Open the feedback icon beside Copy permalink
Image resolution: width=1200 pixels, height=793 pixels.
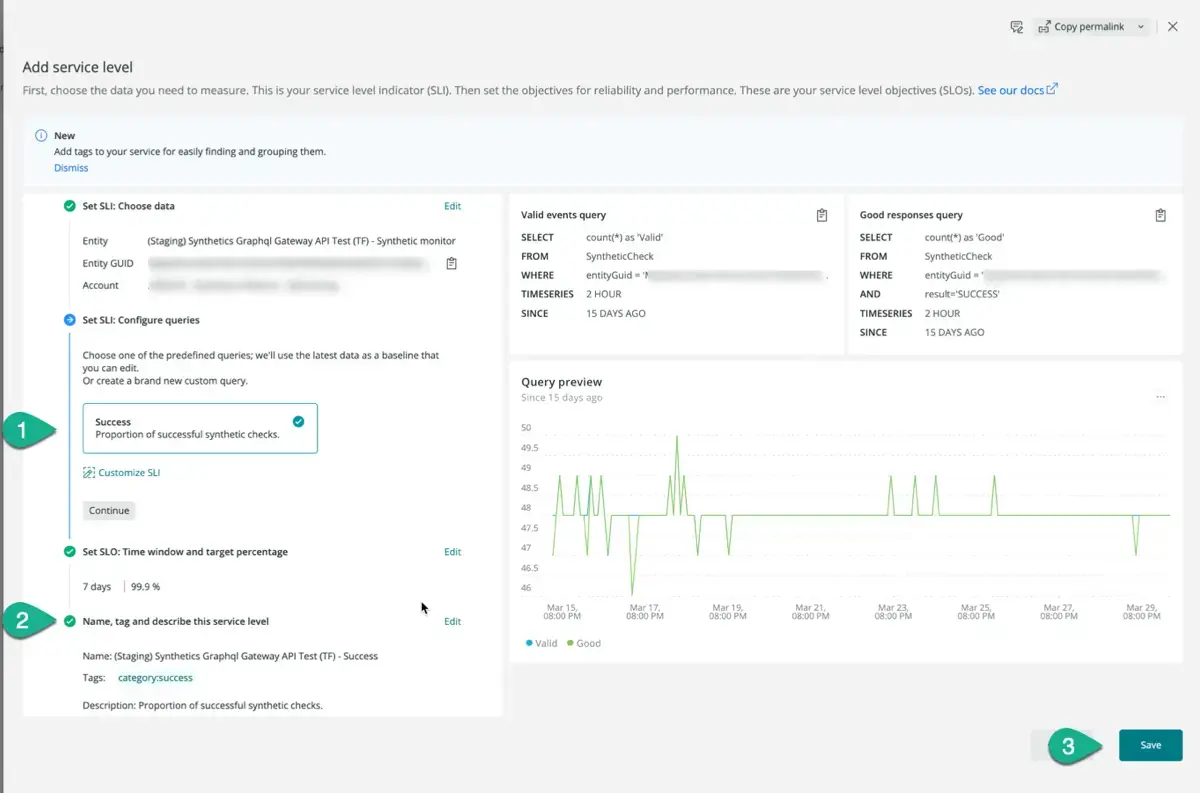pos(1017,27)
